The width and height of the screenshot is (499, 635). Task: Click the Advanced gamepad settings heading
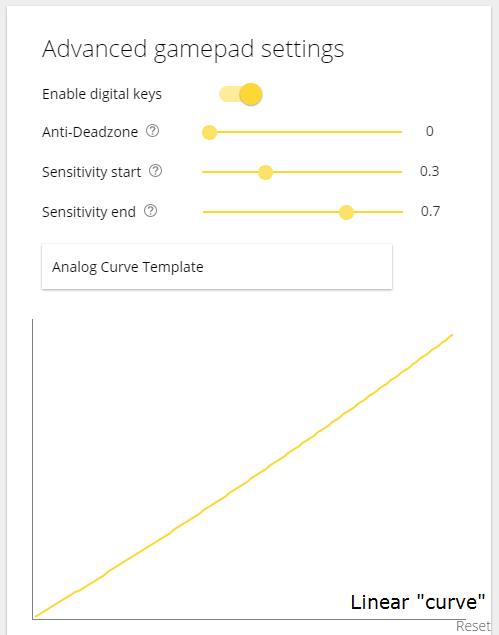coord(193,50)
